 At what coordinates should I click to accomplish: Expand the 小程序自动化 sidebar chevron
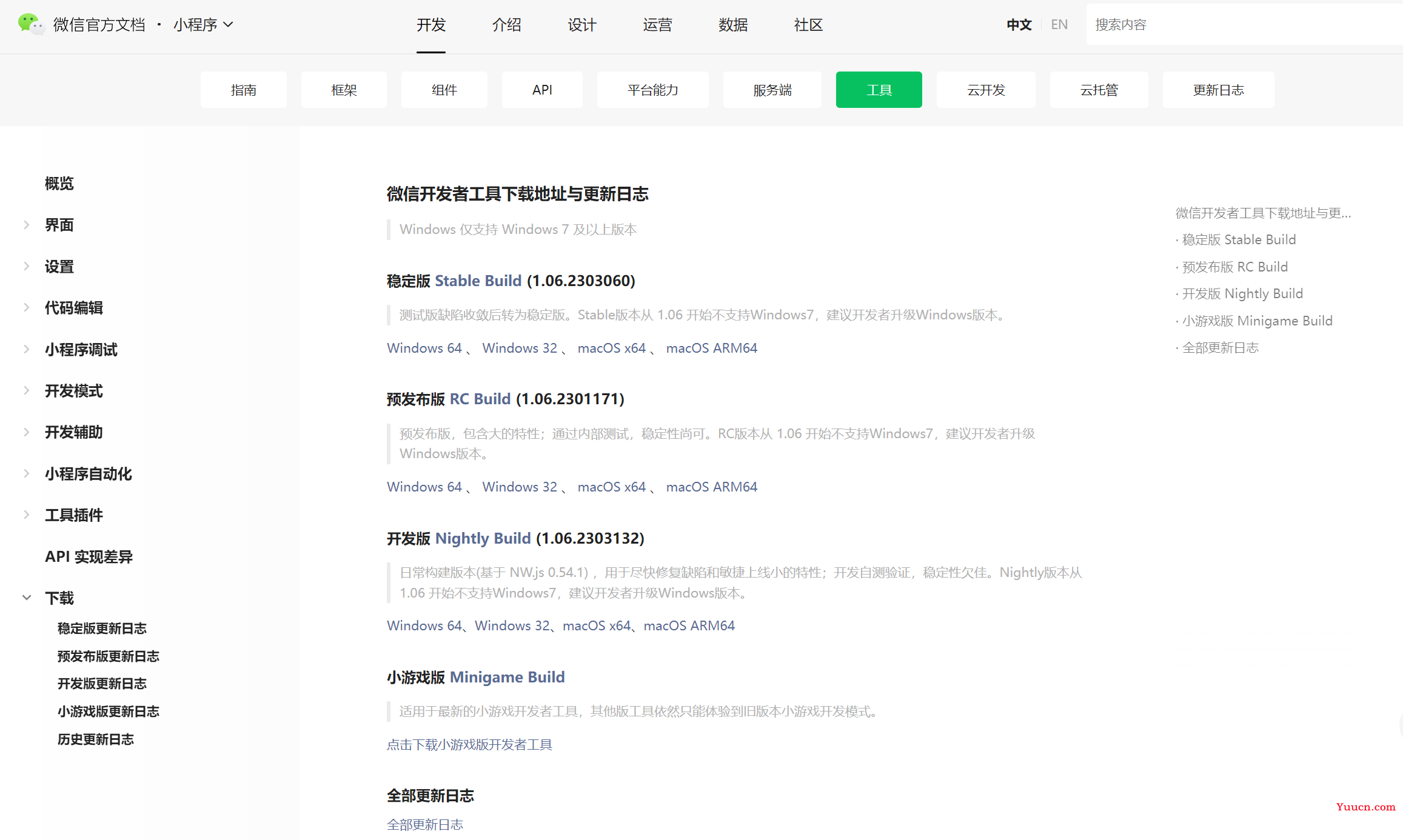[27, 473]
